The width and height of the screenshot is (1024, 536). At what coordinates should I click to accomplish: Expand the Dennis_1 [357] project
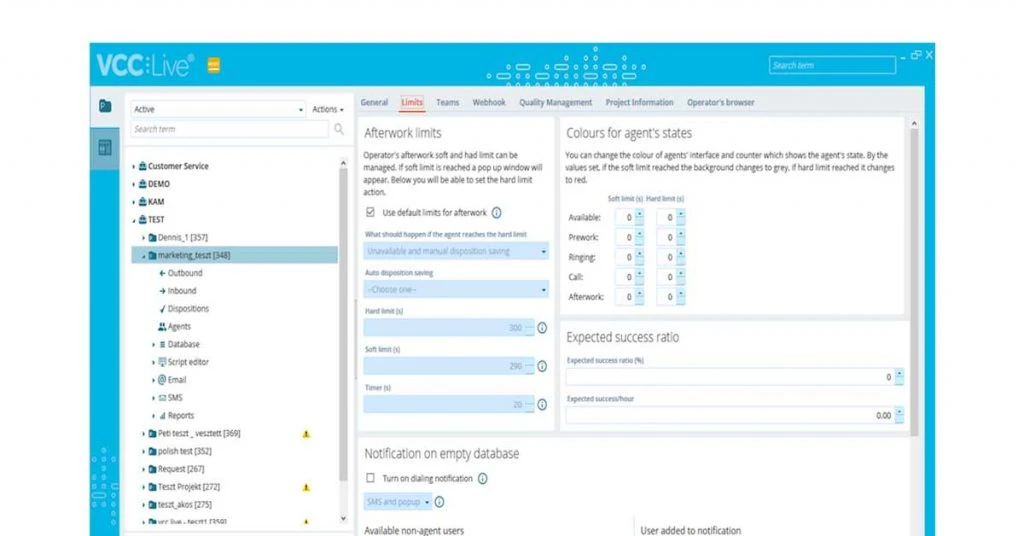coord(144,238)
